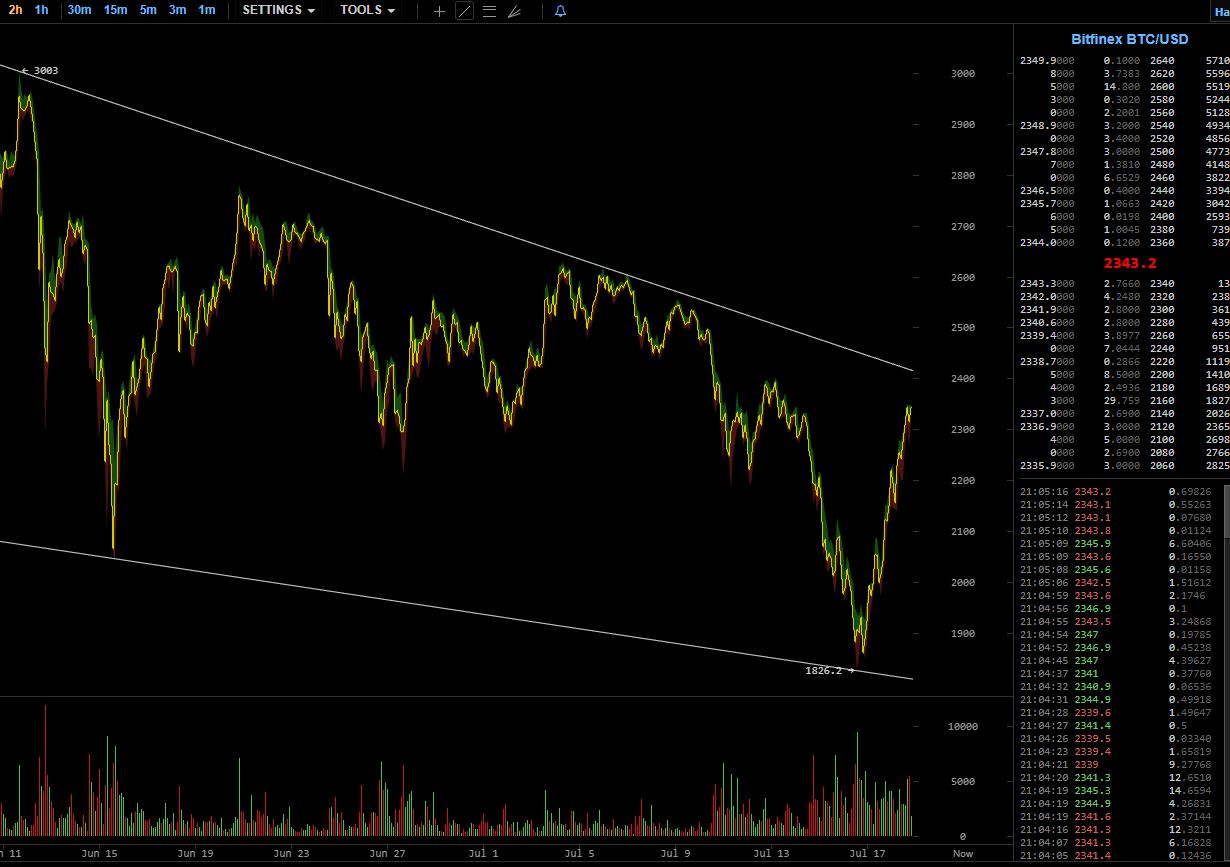Change interval to 3m
1230x867 pixels.
(177, 10)
